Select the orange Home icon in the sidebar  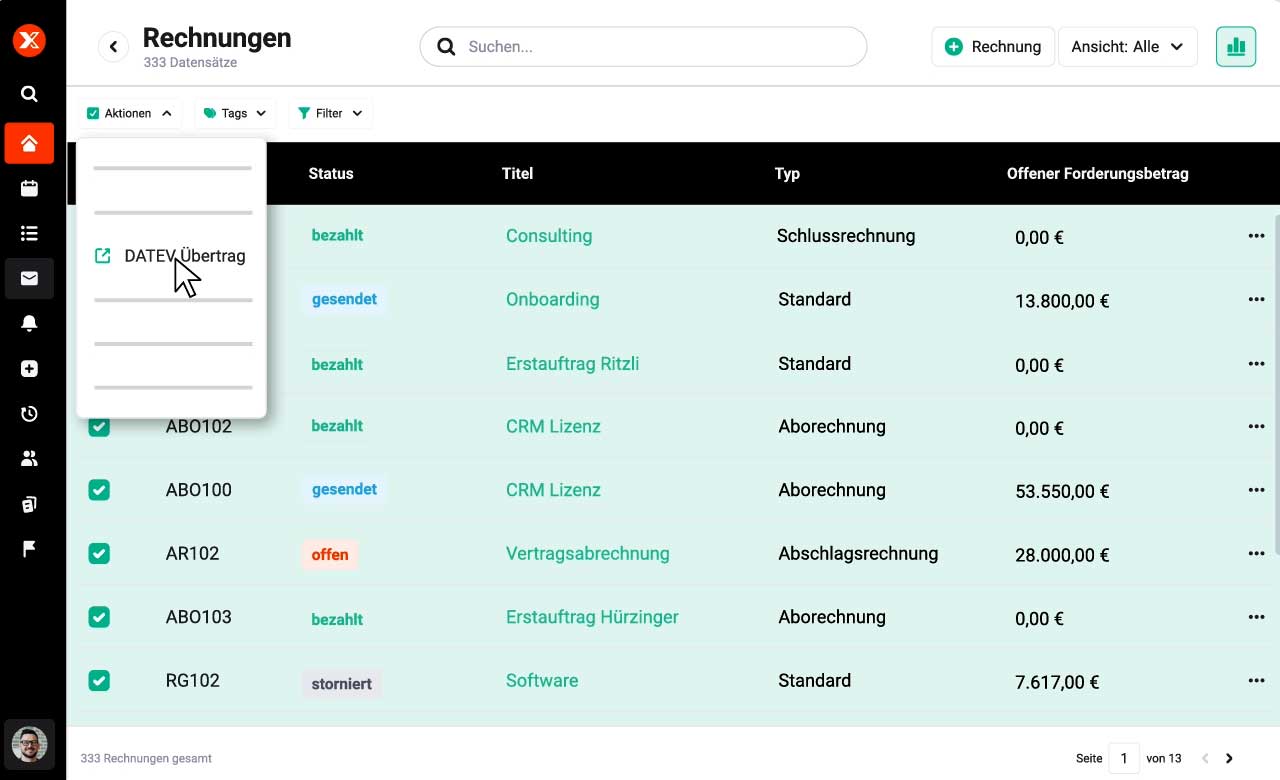tap(29, 143)
